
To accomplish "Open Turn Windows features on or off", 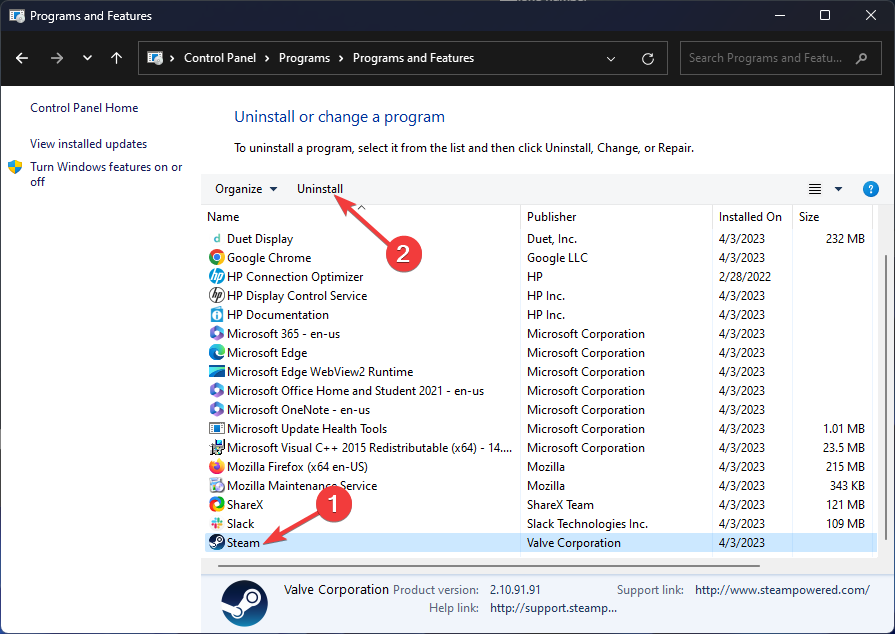I will click(x=106, y=174).
